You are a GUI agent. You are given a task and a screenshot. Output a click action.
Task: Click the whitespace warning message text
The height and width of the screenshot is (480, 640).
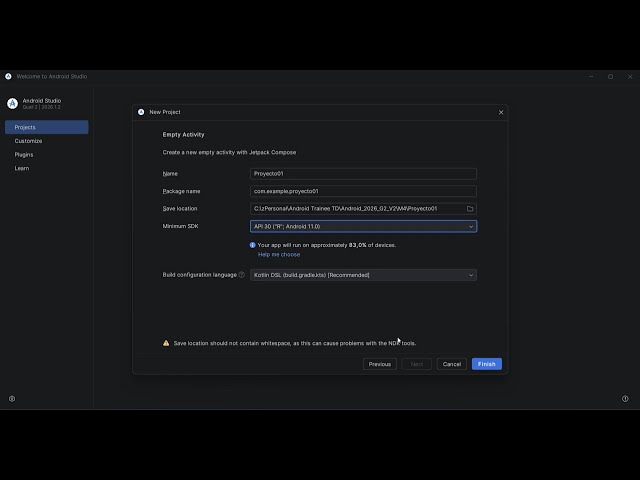pos(295,343)
